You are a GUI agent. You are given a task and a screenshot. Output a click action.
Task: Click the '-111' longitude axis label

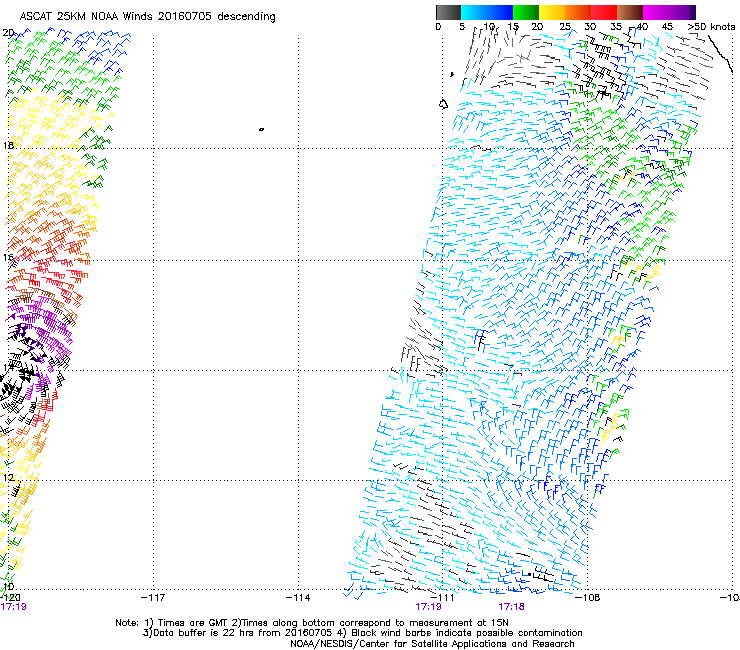[443, 598]
